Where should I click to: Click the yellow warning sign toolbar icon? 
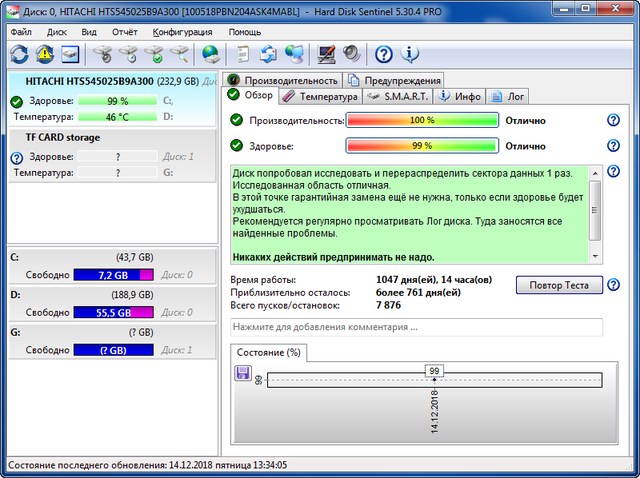[45, 54]
